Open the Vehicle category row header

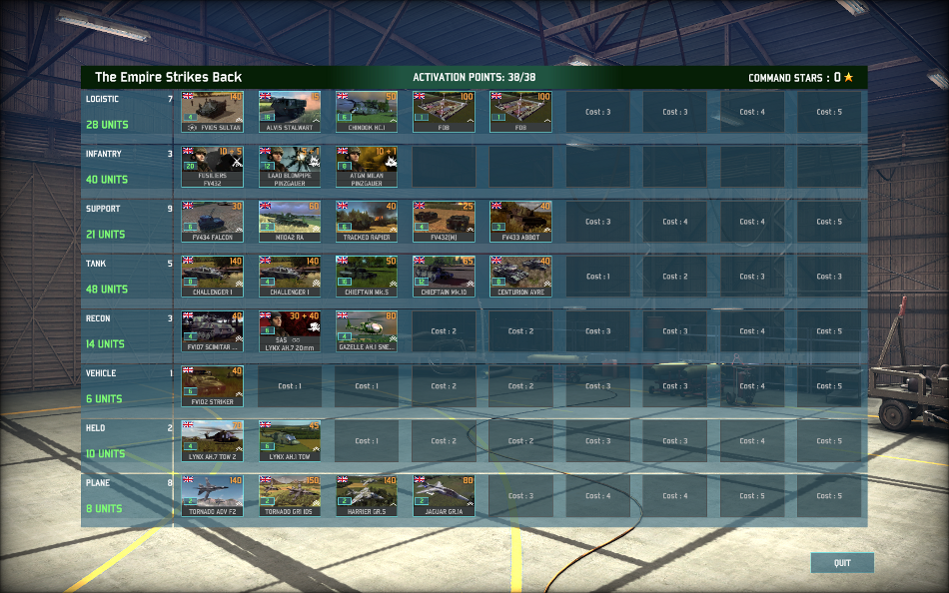[x=128, y=386]
